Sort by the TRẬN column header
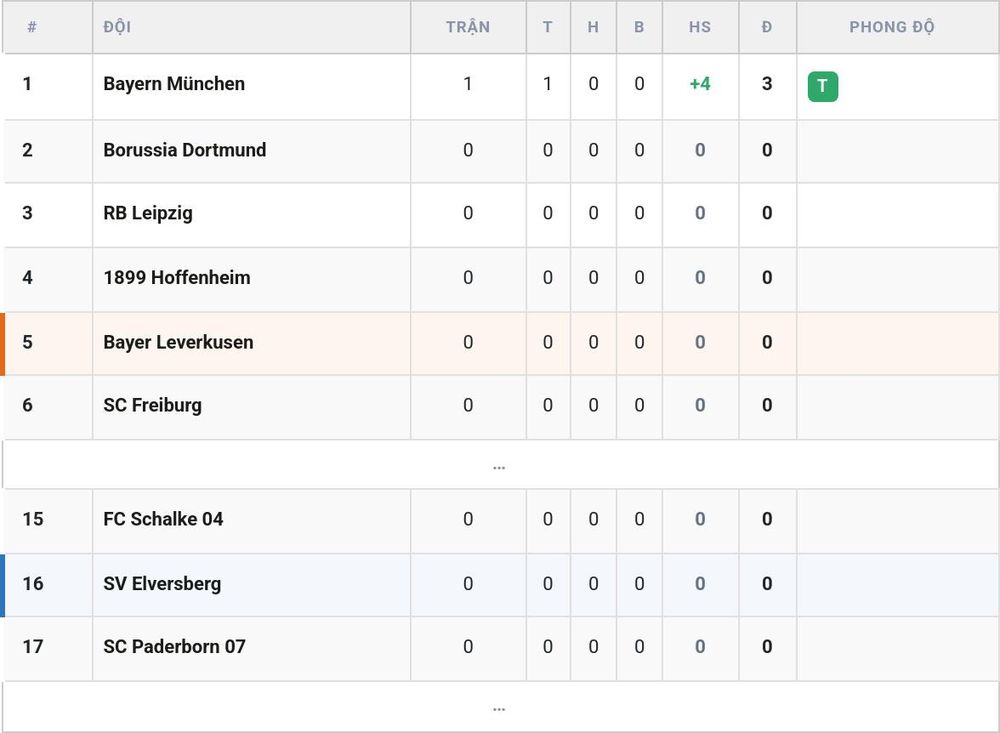1000x733 pixels. point(467,27)
